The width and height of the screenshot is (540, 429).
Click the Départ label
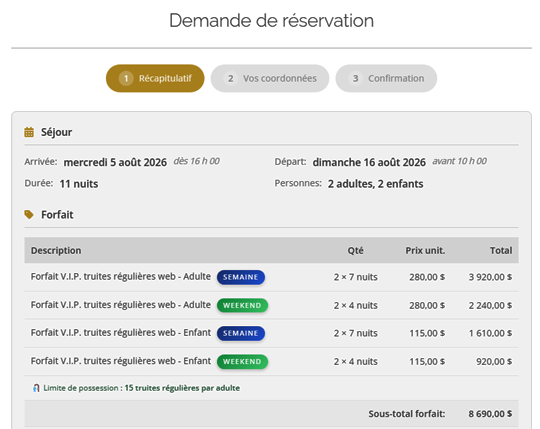(290, 161)
